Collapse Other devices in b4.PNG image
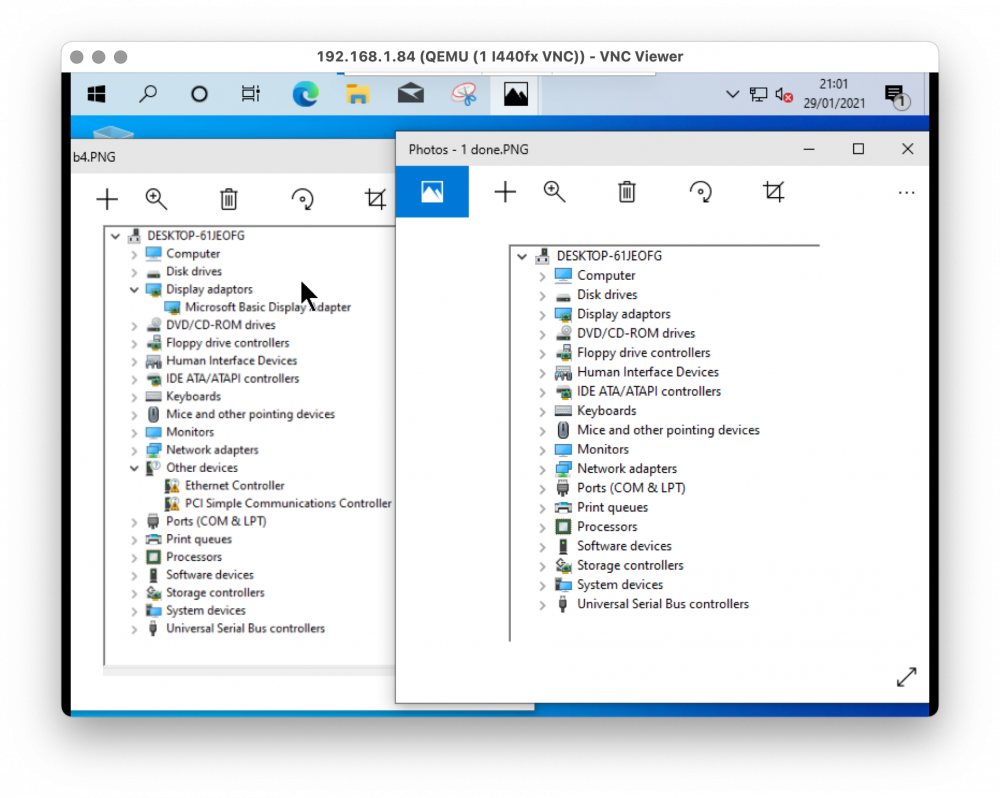The height and width of the screenshot is (798, 1000). pyautogui.click(x=134, y=468)
